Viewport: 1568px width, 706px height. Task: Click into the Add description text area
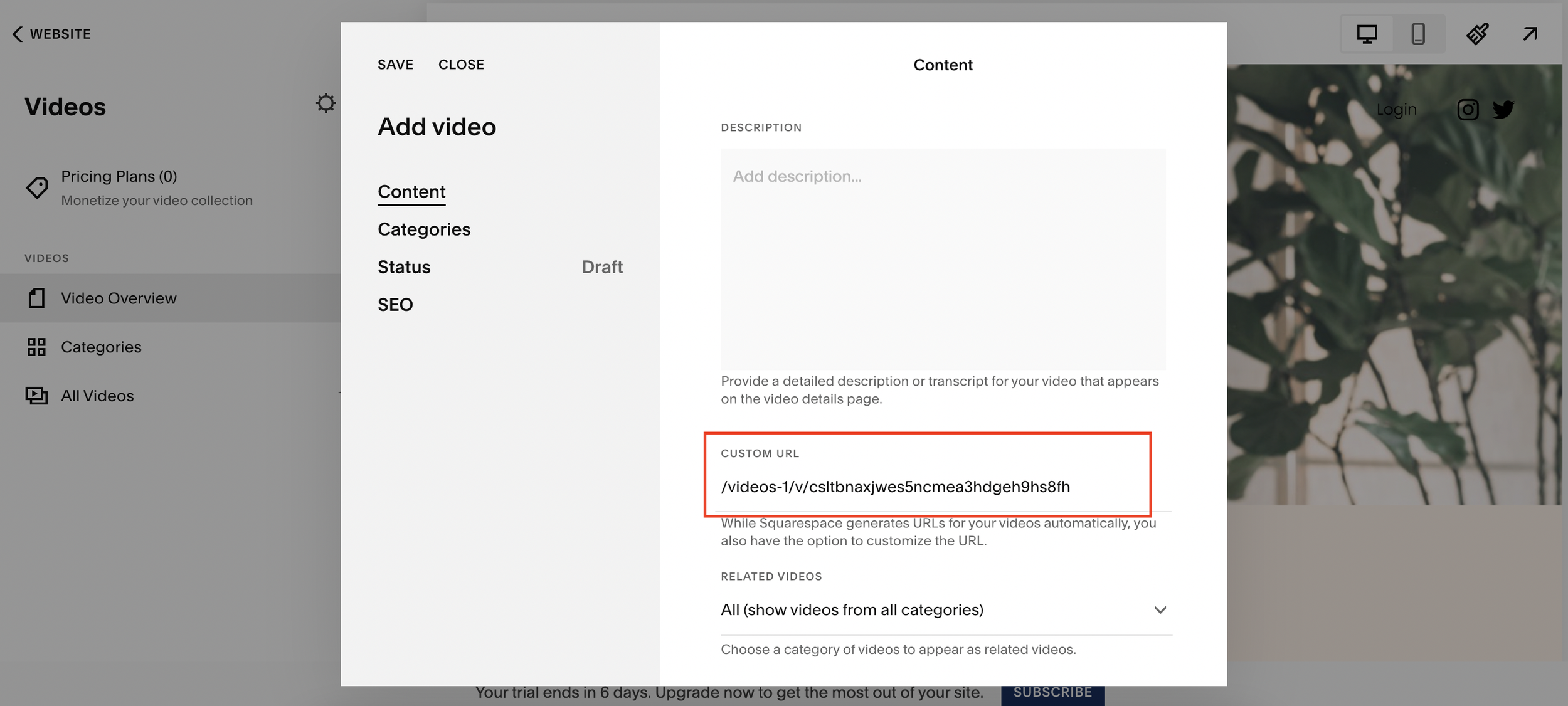943,258
